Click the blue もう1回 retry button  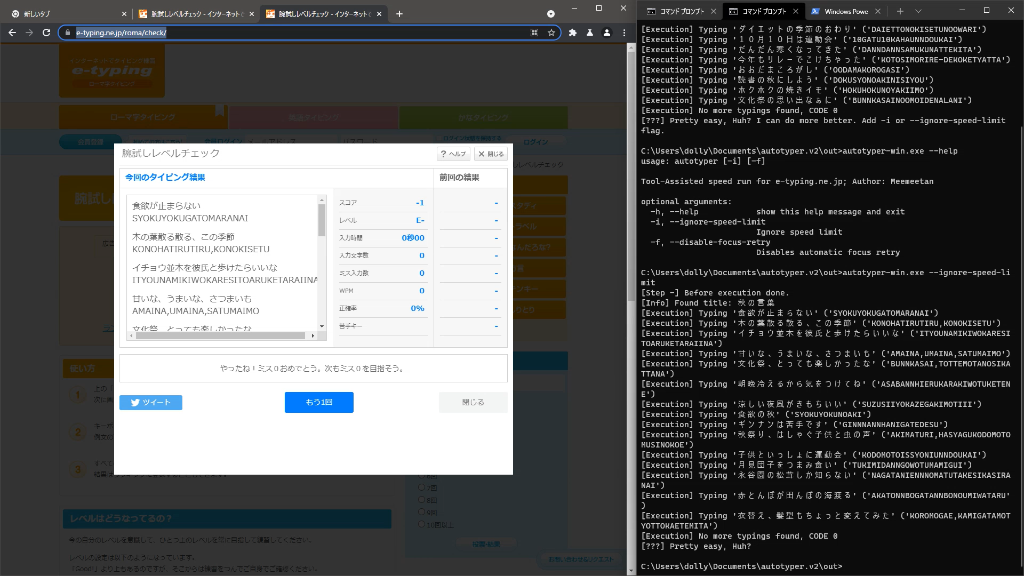tap(318, 402)
